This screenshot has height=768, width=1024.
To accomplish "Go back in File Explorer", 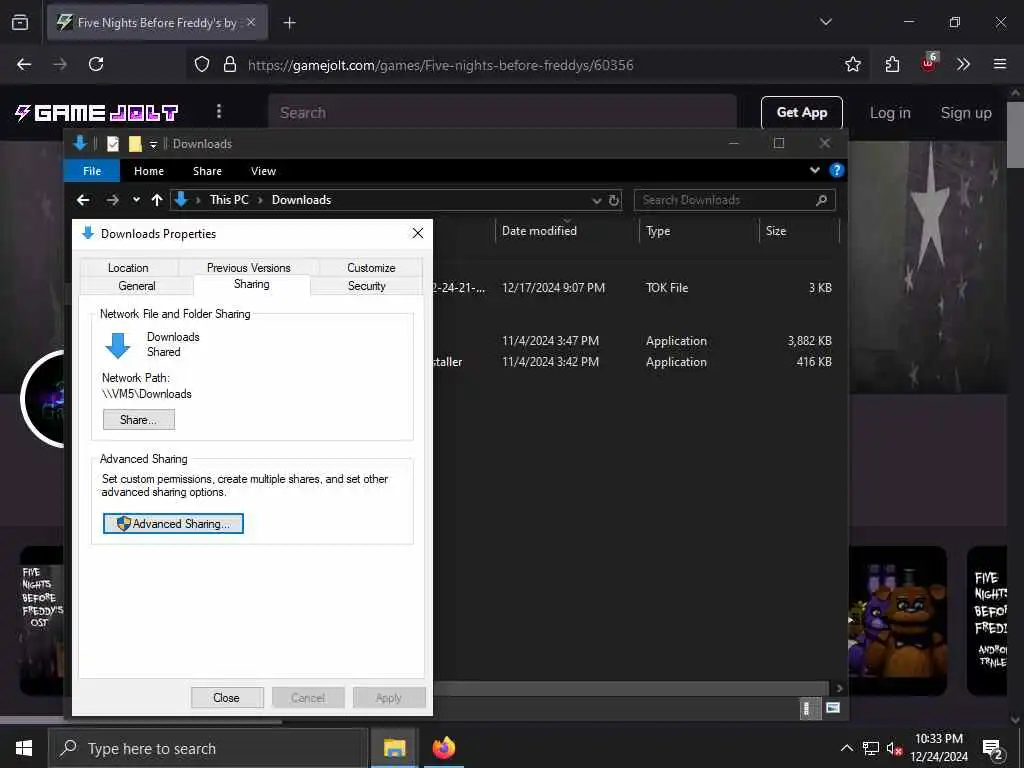I will pyautogui.click(x=83, y=200).
